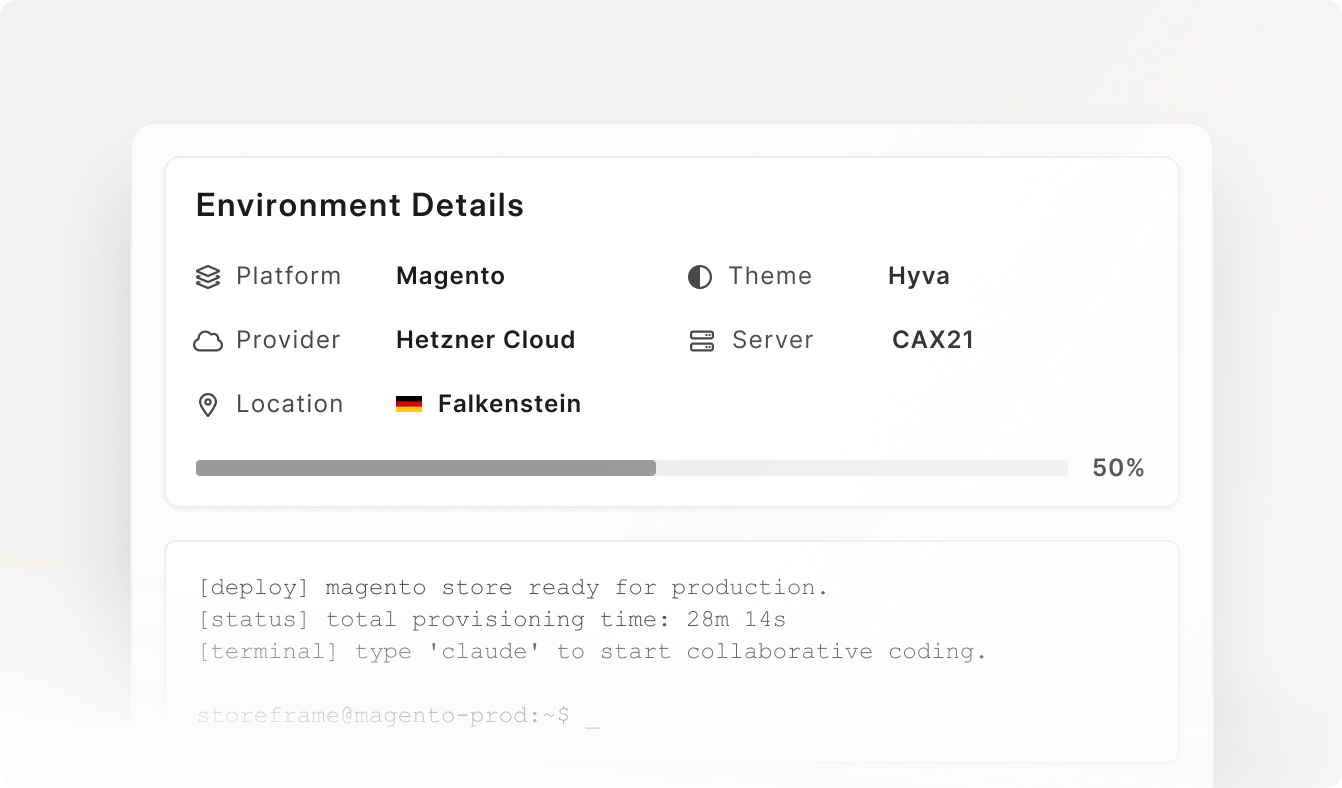1342x788 pixels.
Task: Click the "type 'claude'" terminal hint line
Action: (x=593, y=651)
